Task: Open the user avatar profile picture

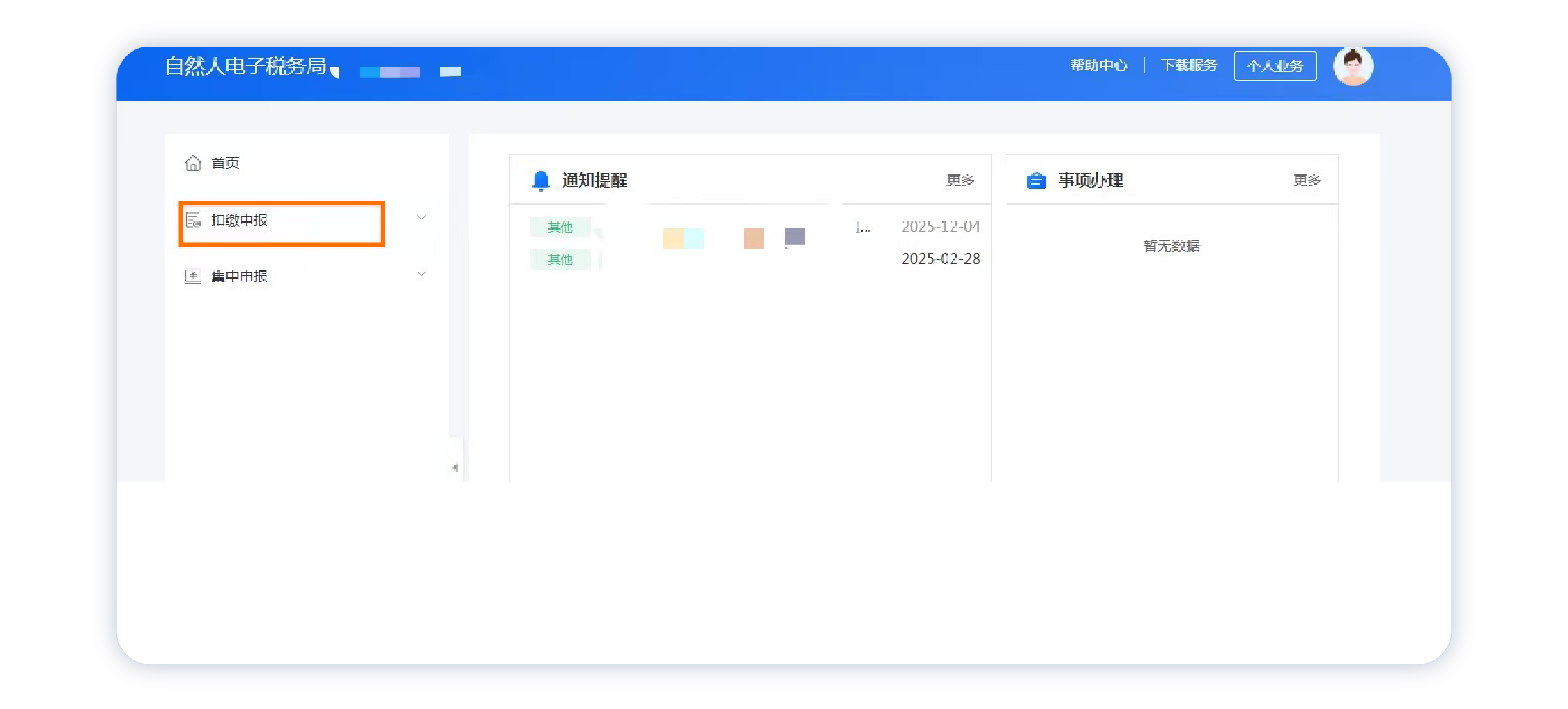Action: point(1353,66)
